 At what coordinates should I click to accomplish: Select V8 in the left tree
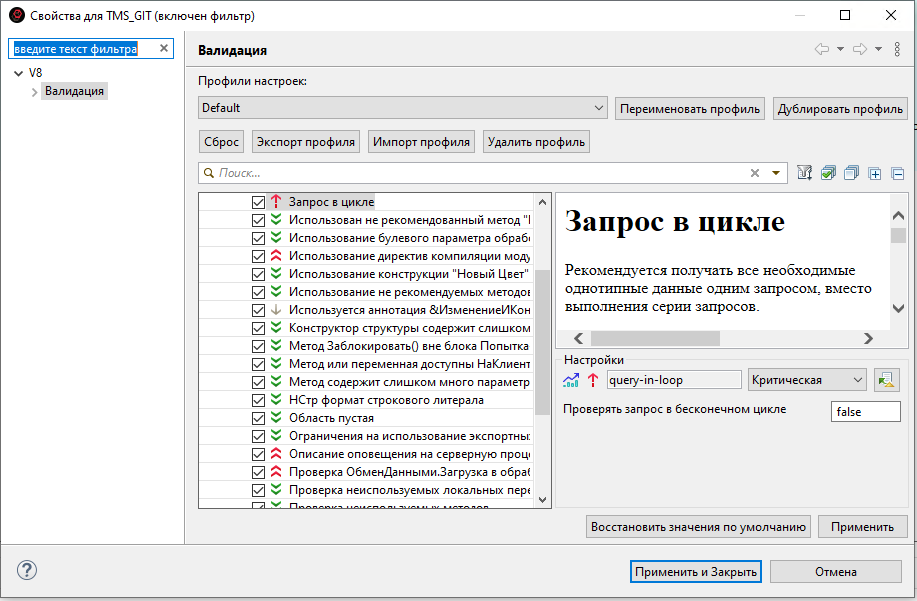tap(36, 73)
